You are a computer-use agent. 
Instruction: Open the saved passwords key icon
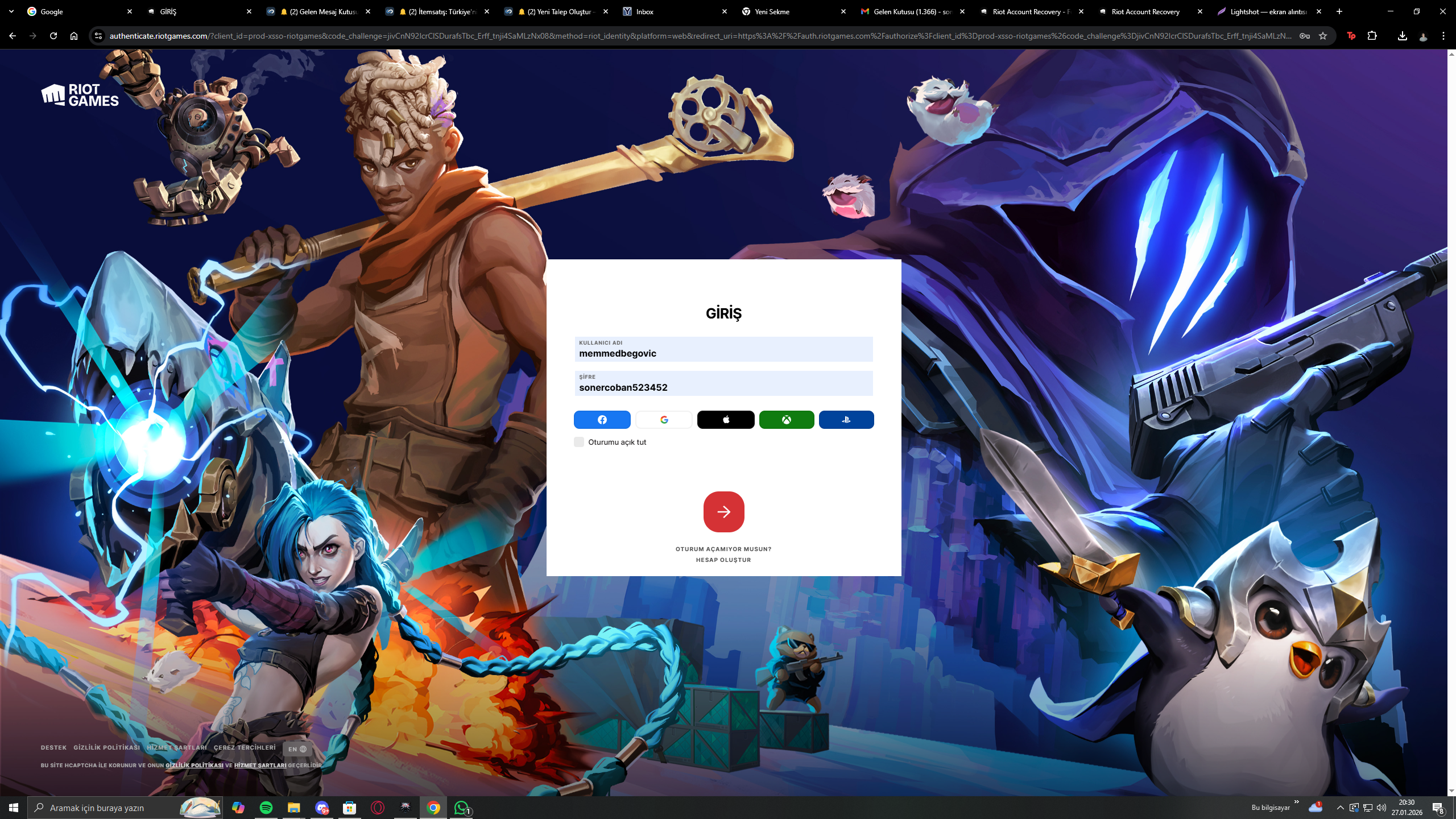(x=1305, y=36)
